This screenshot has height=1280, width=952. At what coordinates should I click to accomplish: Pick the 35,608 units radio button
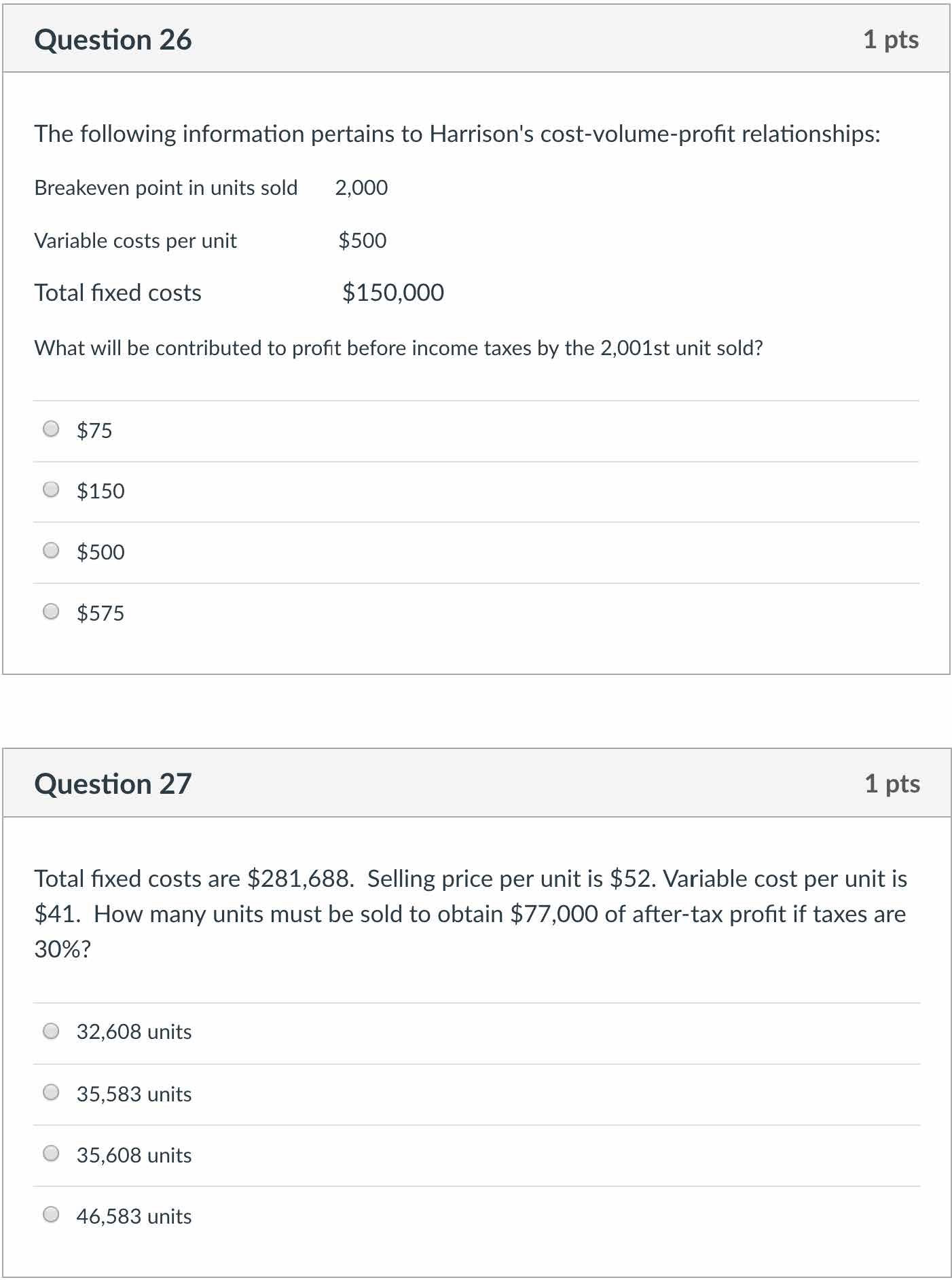click(x=51, y=1154)
